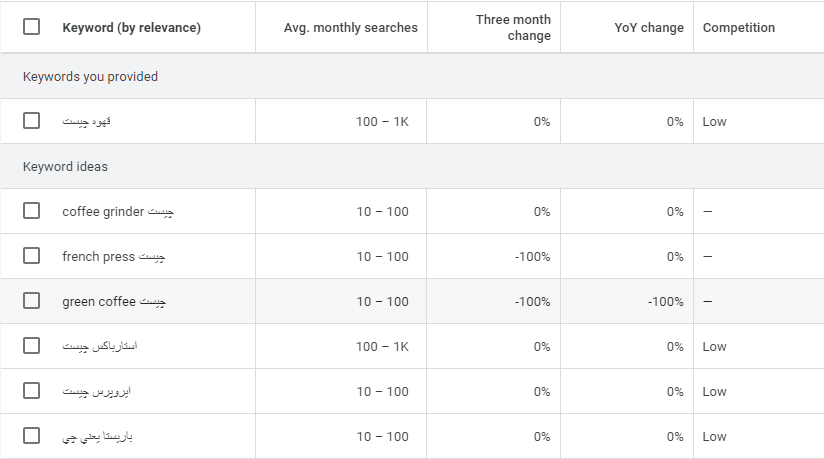
Task: Check the box for باریستا یعنی چی
Action: tap(32, 436)
